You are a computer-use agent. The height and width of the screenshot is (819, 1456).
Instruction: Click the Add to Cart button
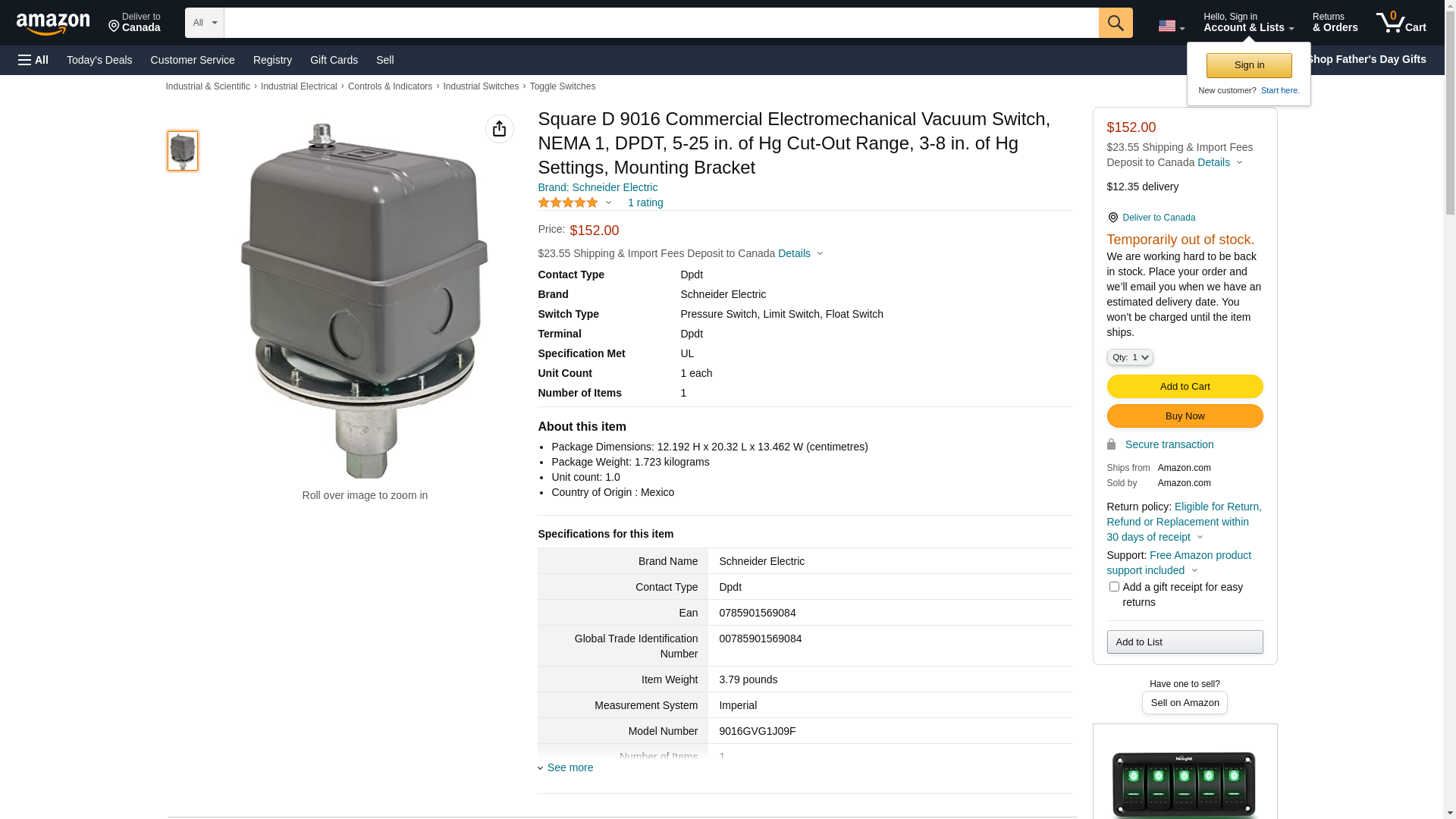1185,386
